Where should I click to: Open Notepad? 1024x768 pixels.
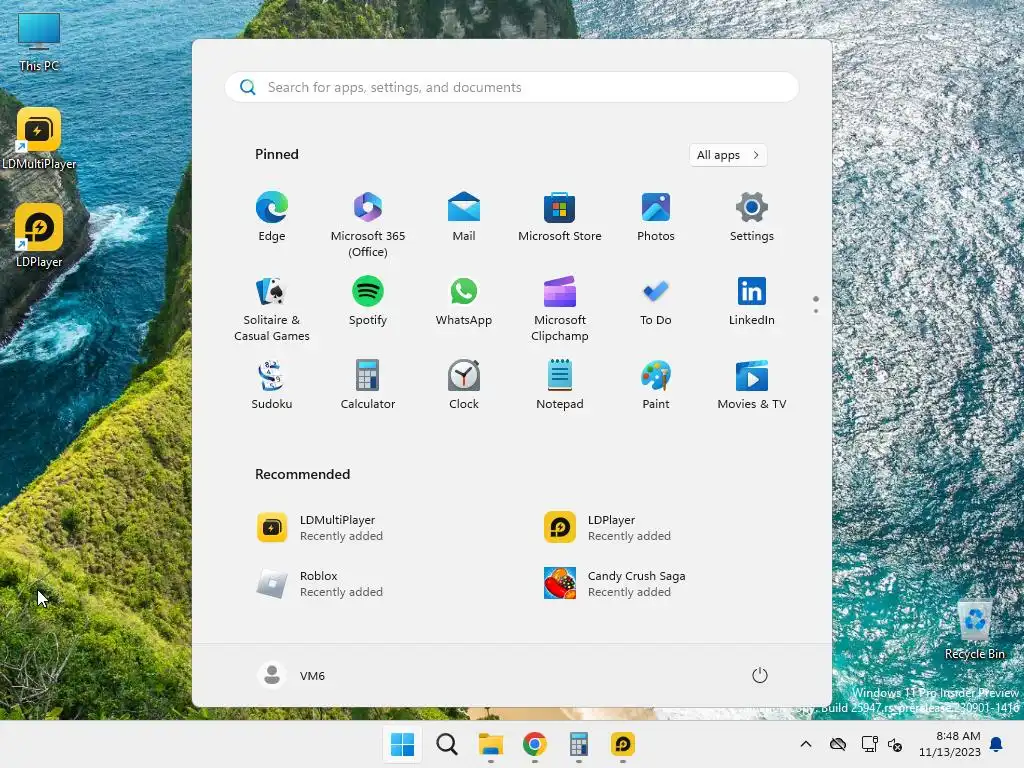point(560,385)
